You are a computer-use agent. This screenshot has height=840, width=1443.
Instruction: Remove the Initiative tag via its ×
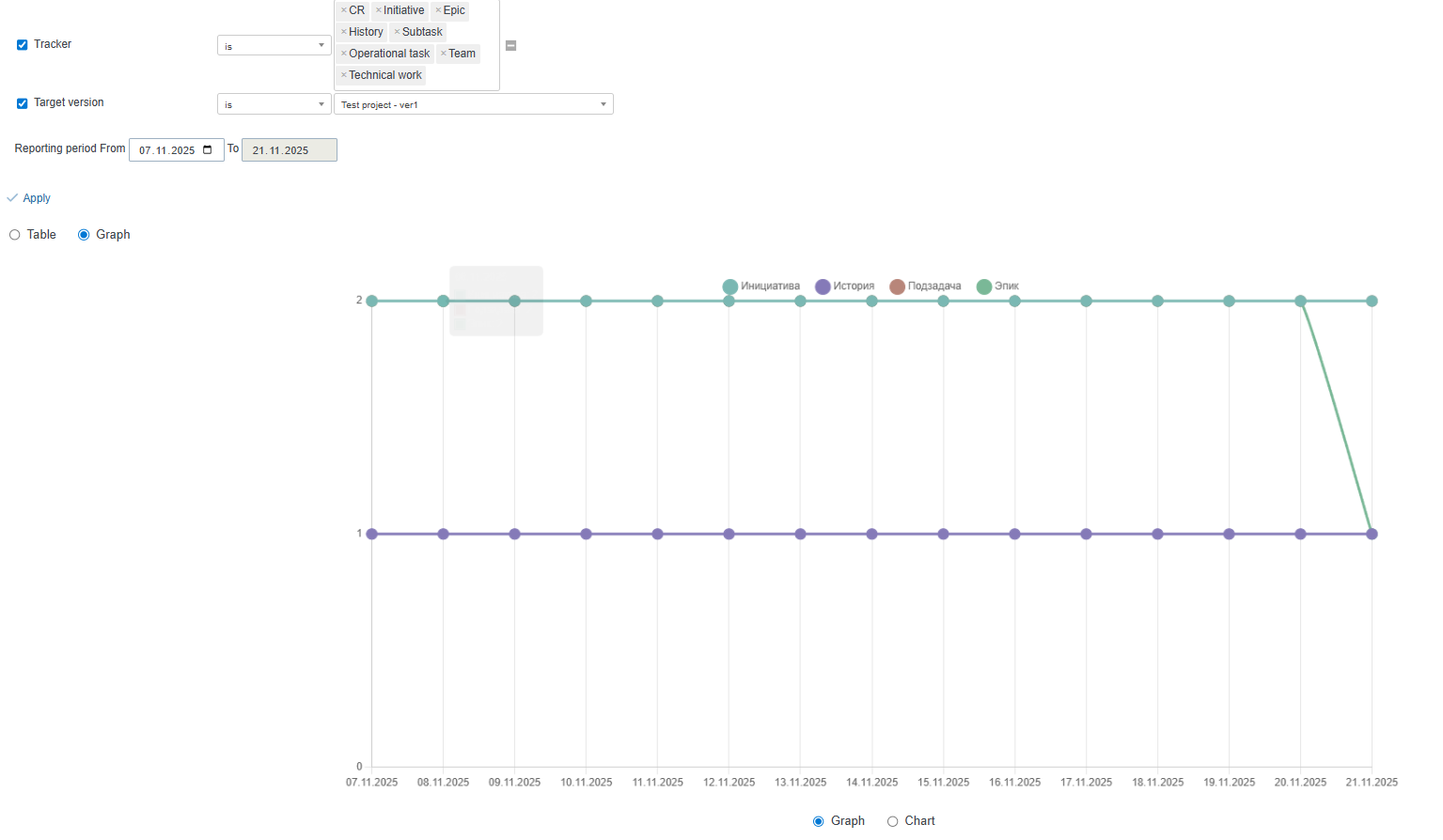coord(378,10)
